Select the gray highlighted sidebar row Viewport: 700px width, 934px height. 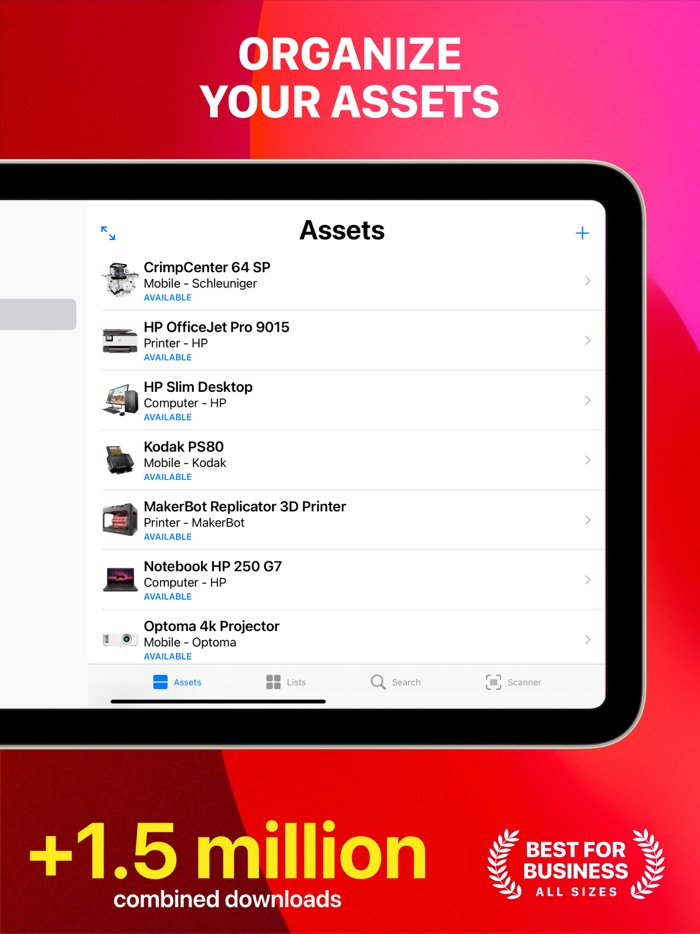[38, 315]
